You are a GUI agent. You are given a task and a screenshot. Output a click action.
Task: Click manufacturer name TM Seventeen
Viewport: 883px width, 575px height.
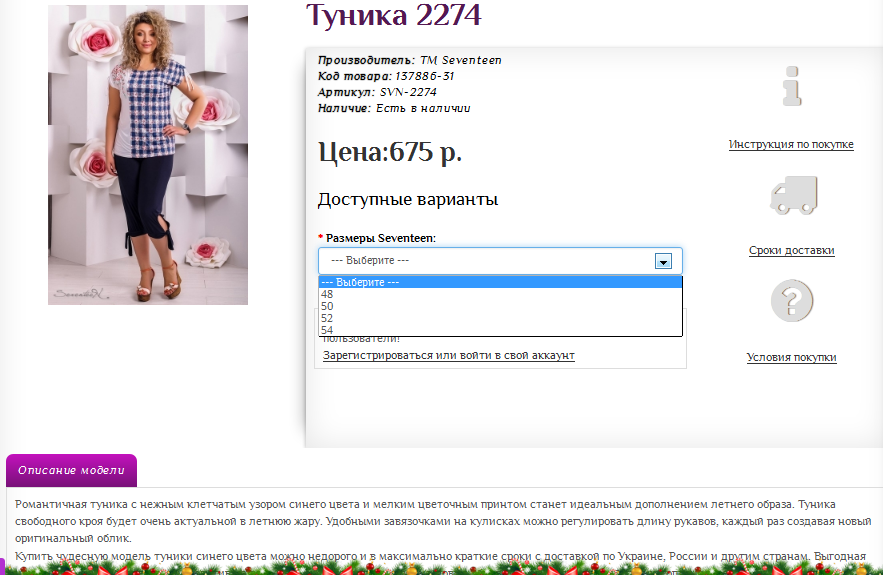click(461, 60)
